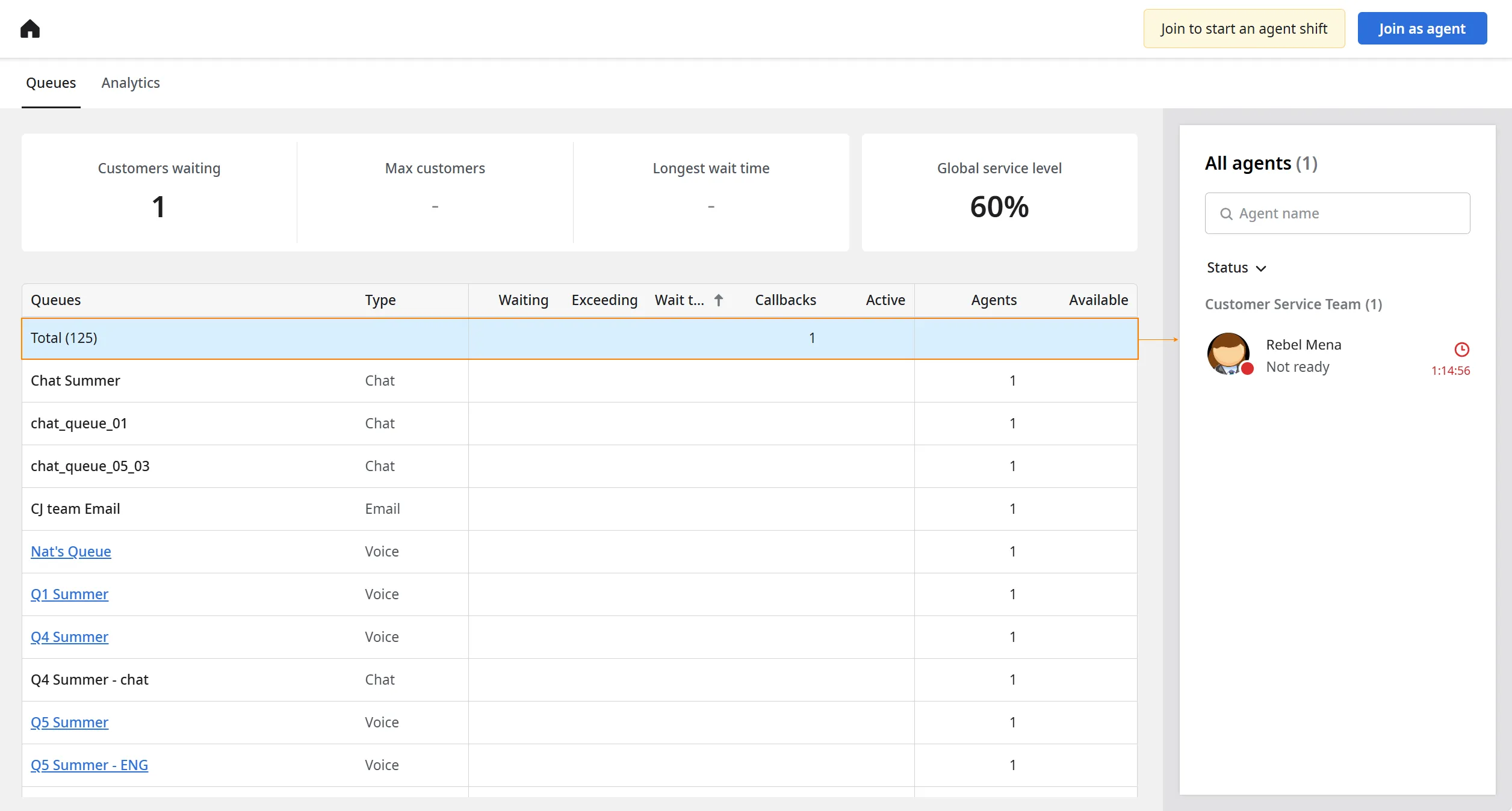Sort by the Queues column header
Screen dimensions: 1512x811
(56, 300)
